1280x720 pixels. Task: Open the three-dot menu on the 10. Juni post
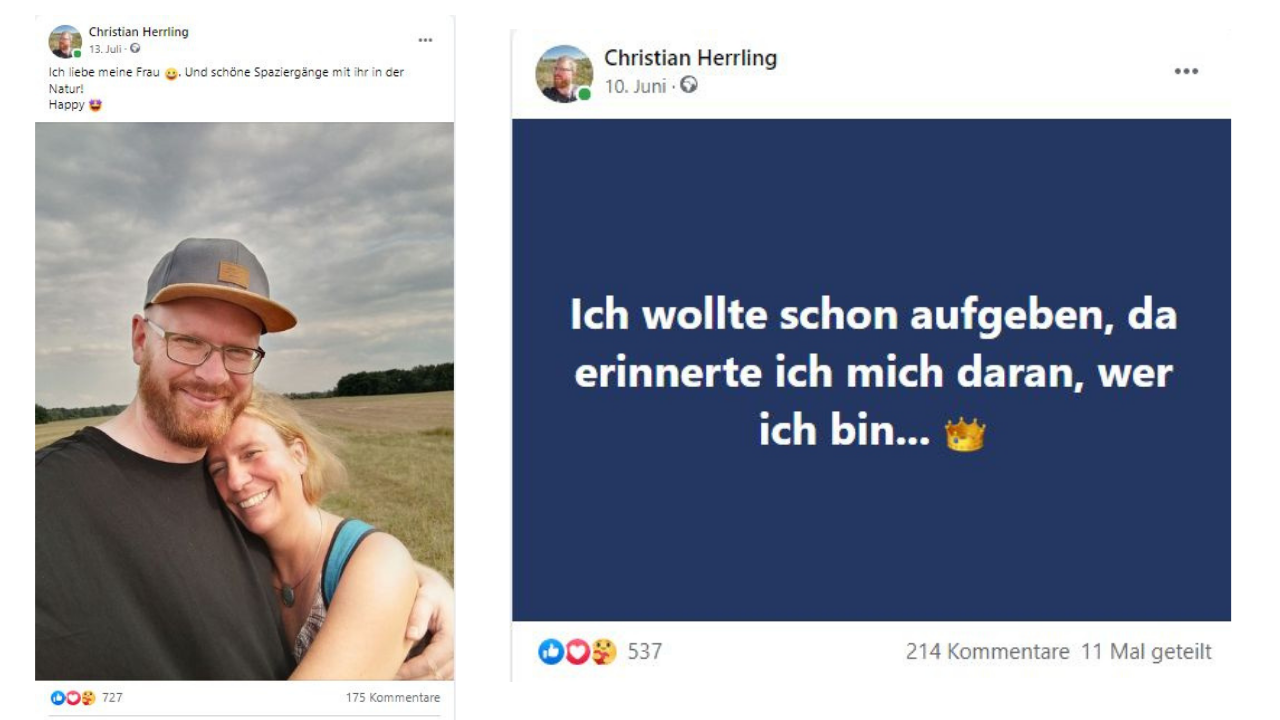pos(1186,71)
